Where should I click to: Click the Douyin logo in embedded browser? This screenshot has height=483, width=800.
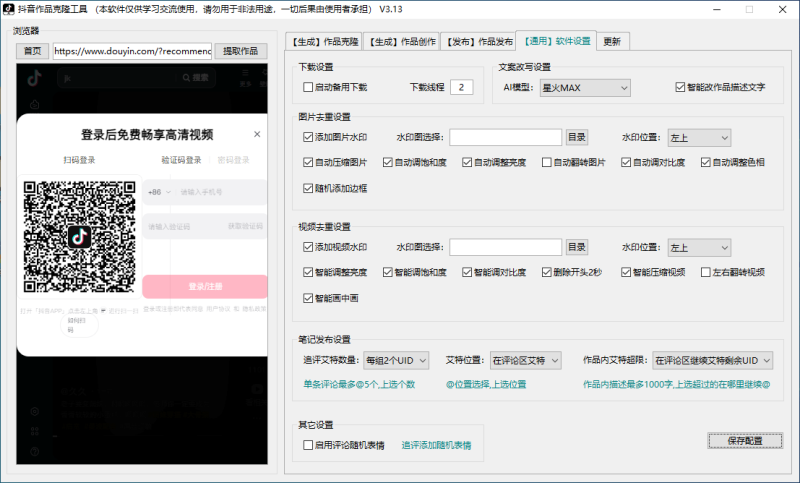[34, 78]
